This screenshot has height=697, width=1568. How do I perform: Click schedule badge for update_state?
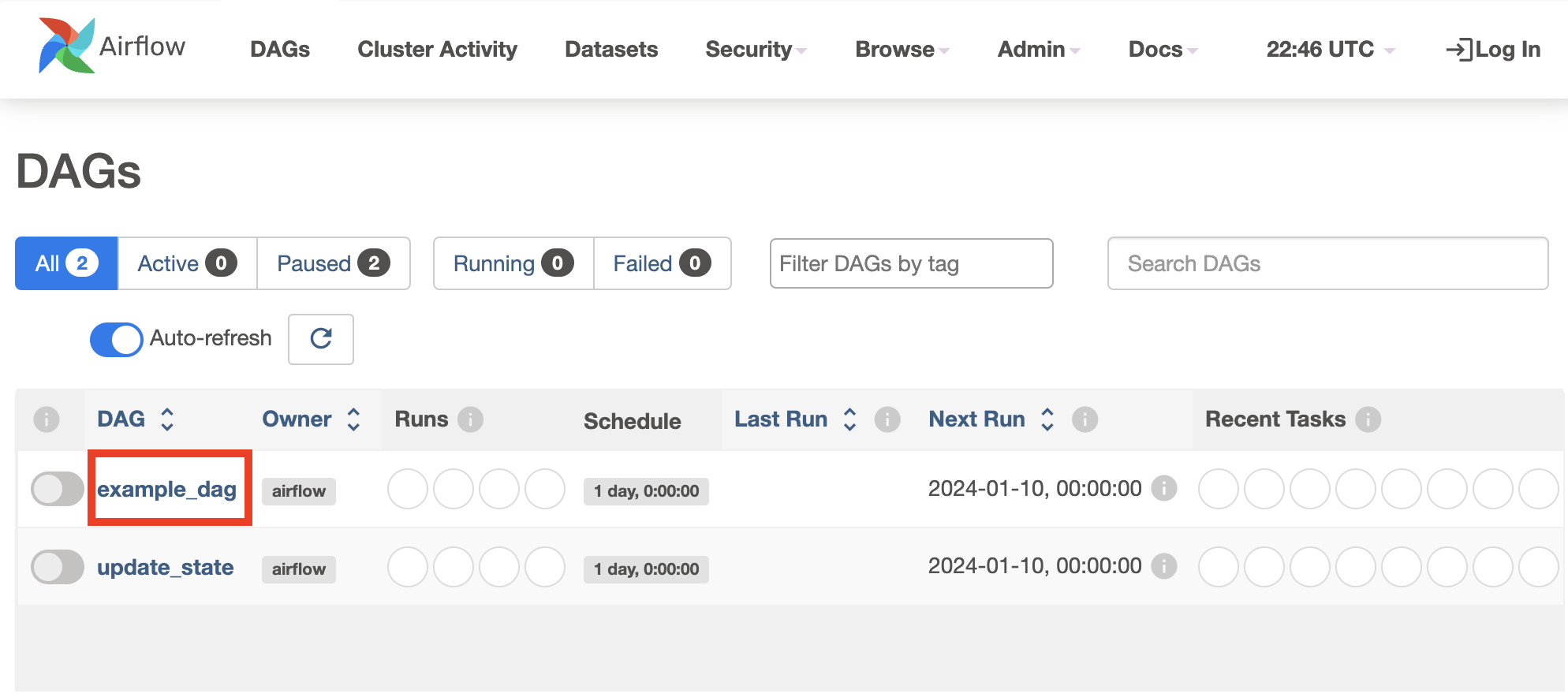[646, 569]
